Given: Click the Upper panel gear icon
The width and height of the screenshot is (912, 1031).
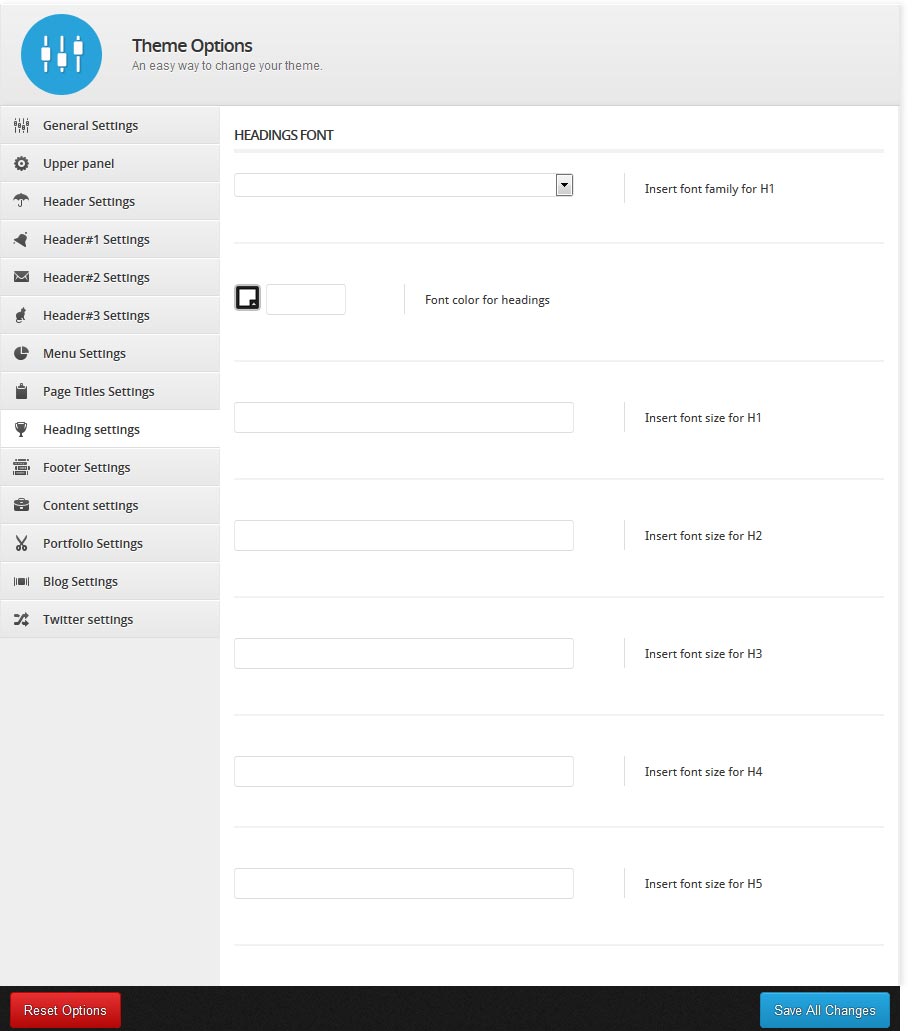Looking at the screenshot, I should pyautogui.click(x=21, y=163).
